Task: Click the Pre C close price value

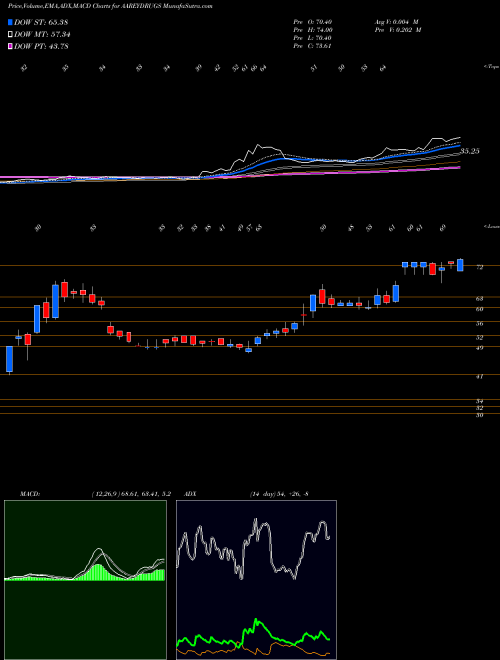Action: pyautogui.click(x=324, y=46)
